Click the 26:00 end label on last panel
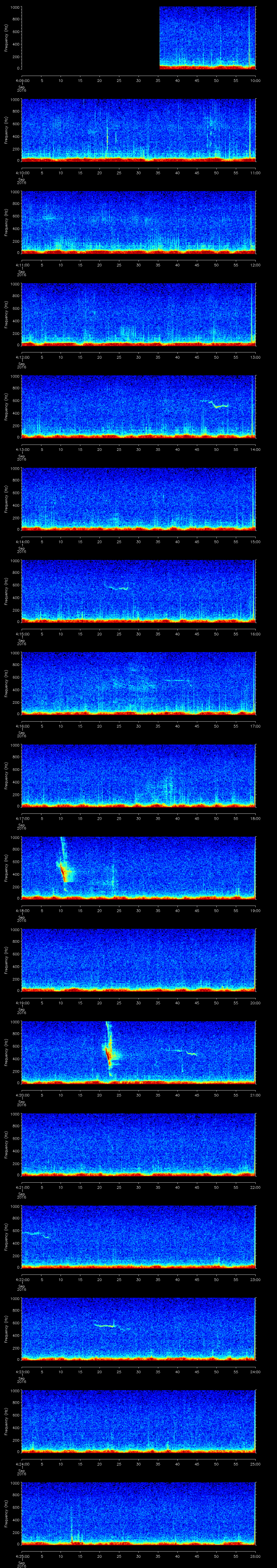This screenshot has height=1568, width=277. (x=255, y=1556)
